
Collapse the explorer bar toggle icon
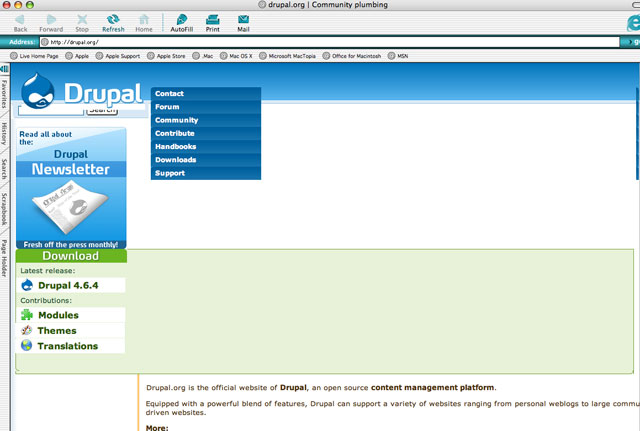[x=4, y=69]
